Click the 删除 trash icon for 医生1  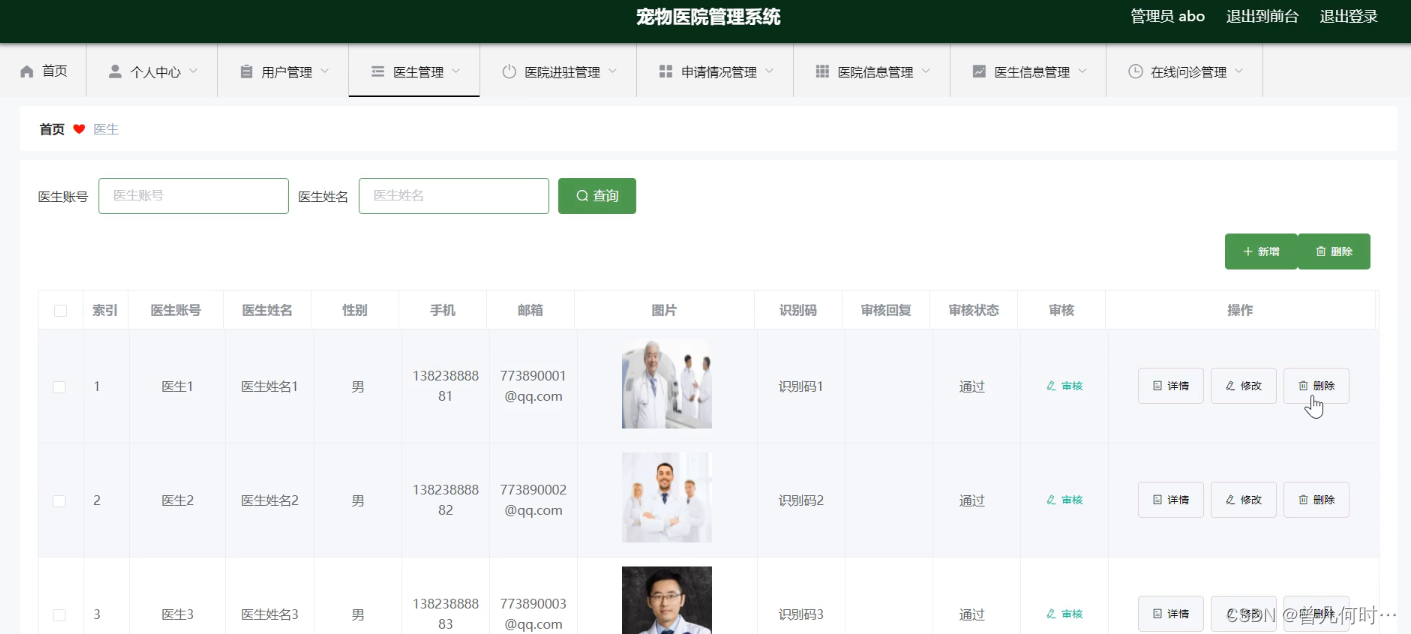tap(1303, 386)
